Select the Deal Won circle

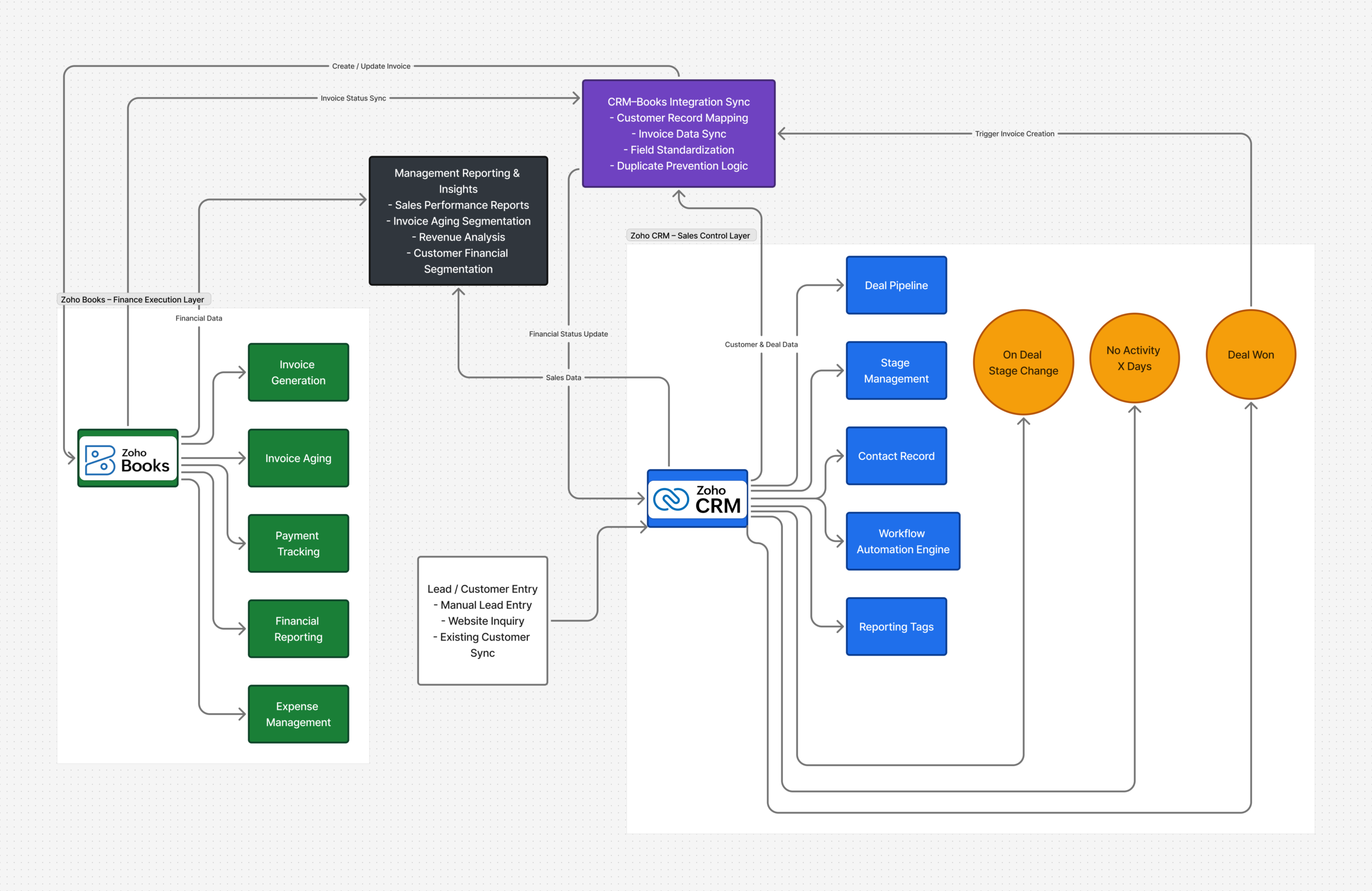tap(1250, 355)
